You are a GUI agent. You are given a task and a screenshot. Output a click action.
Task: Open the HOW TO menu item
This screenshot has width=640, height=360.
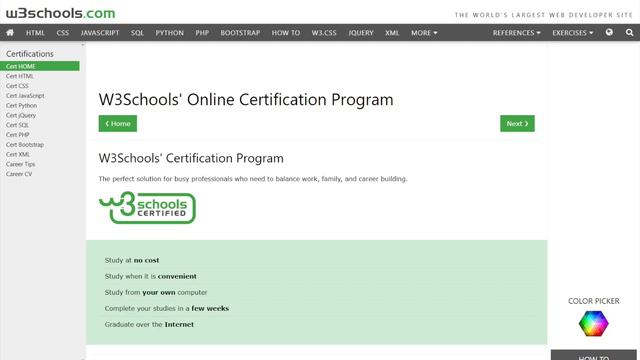(x=286, y=33)
